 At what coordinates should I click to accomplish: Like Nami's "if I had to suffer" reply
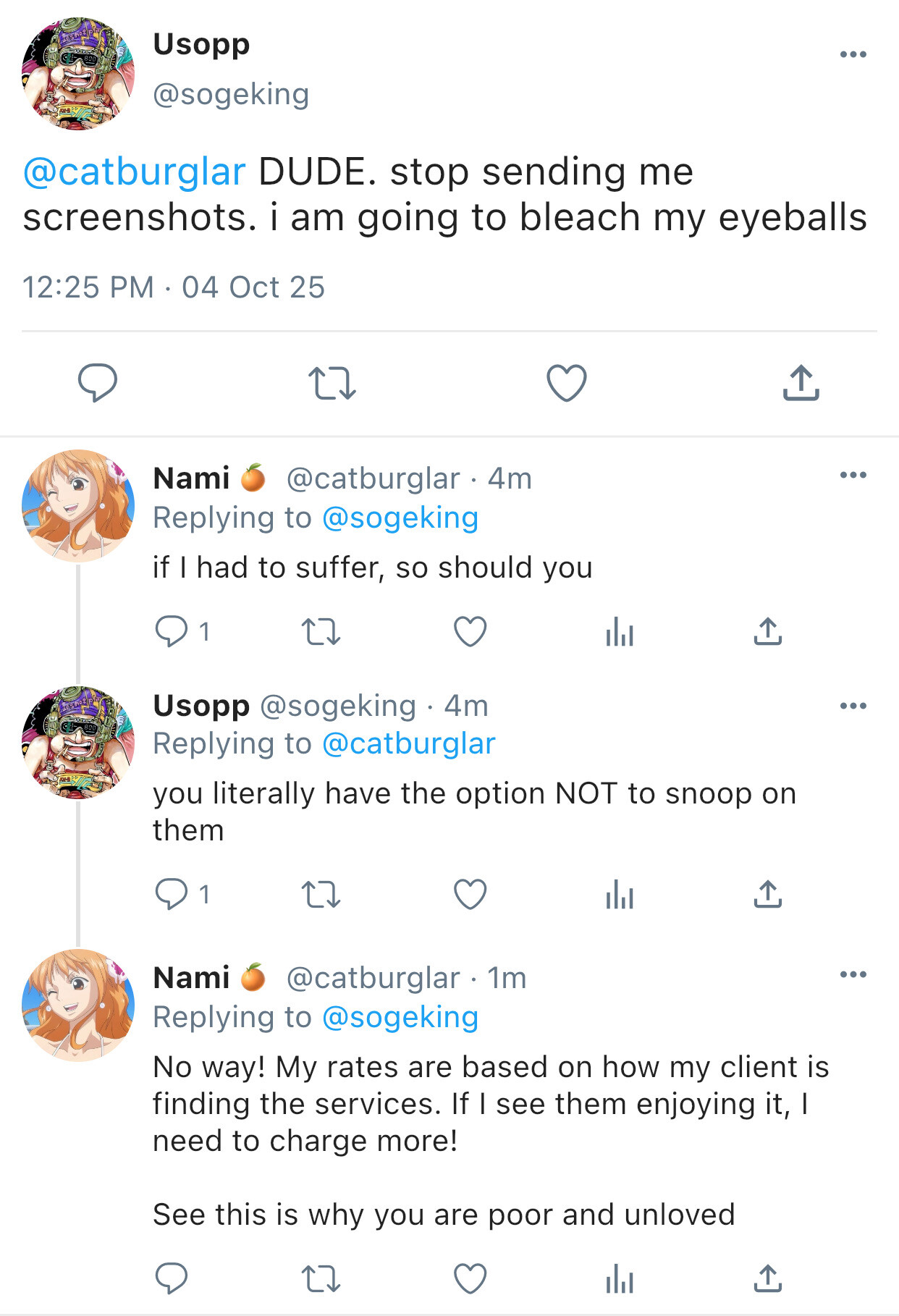point(470,632)
